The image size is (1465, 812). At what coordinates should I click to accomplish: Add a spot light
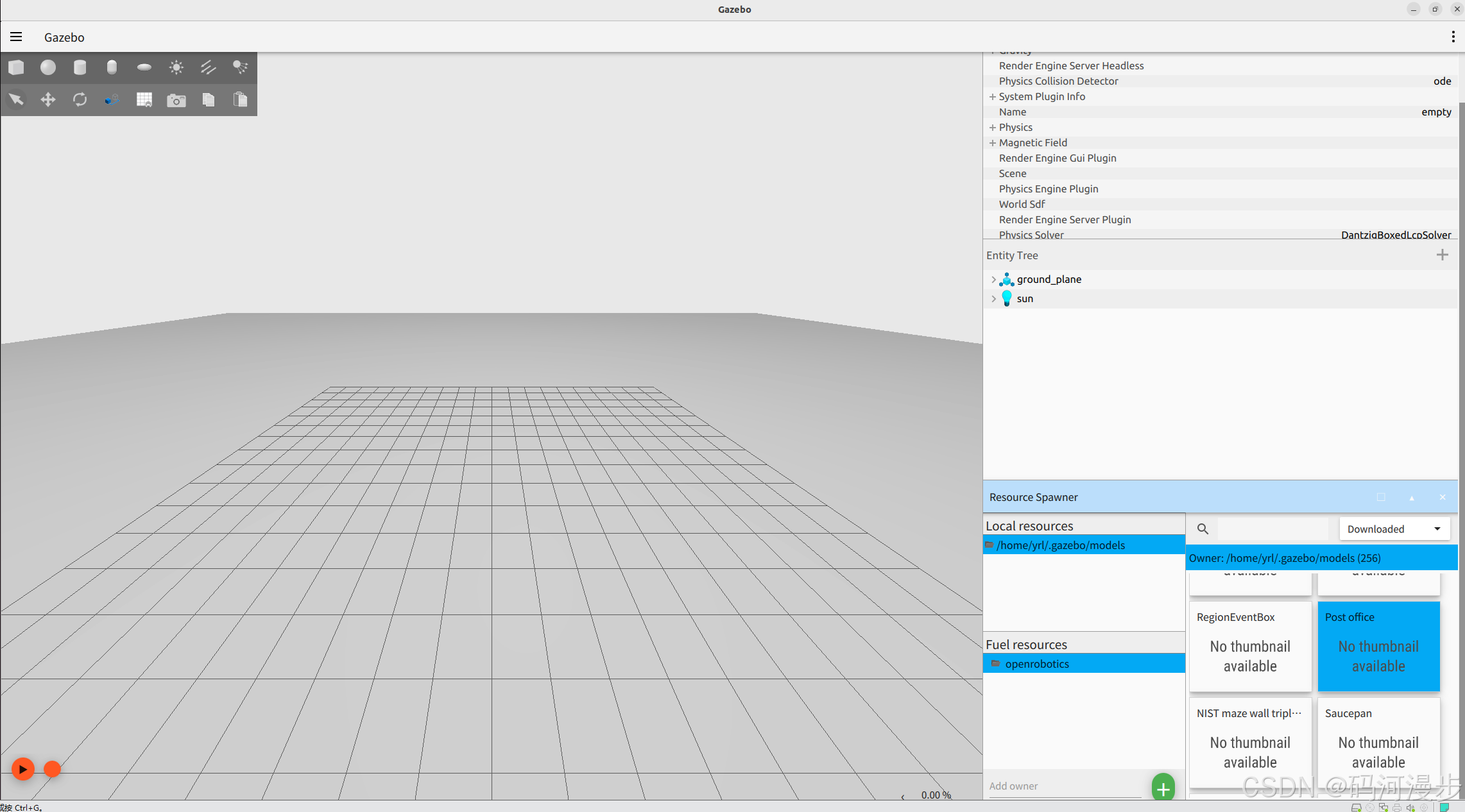tap(240, 67)
